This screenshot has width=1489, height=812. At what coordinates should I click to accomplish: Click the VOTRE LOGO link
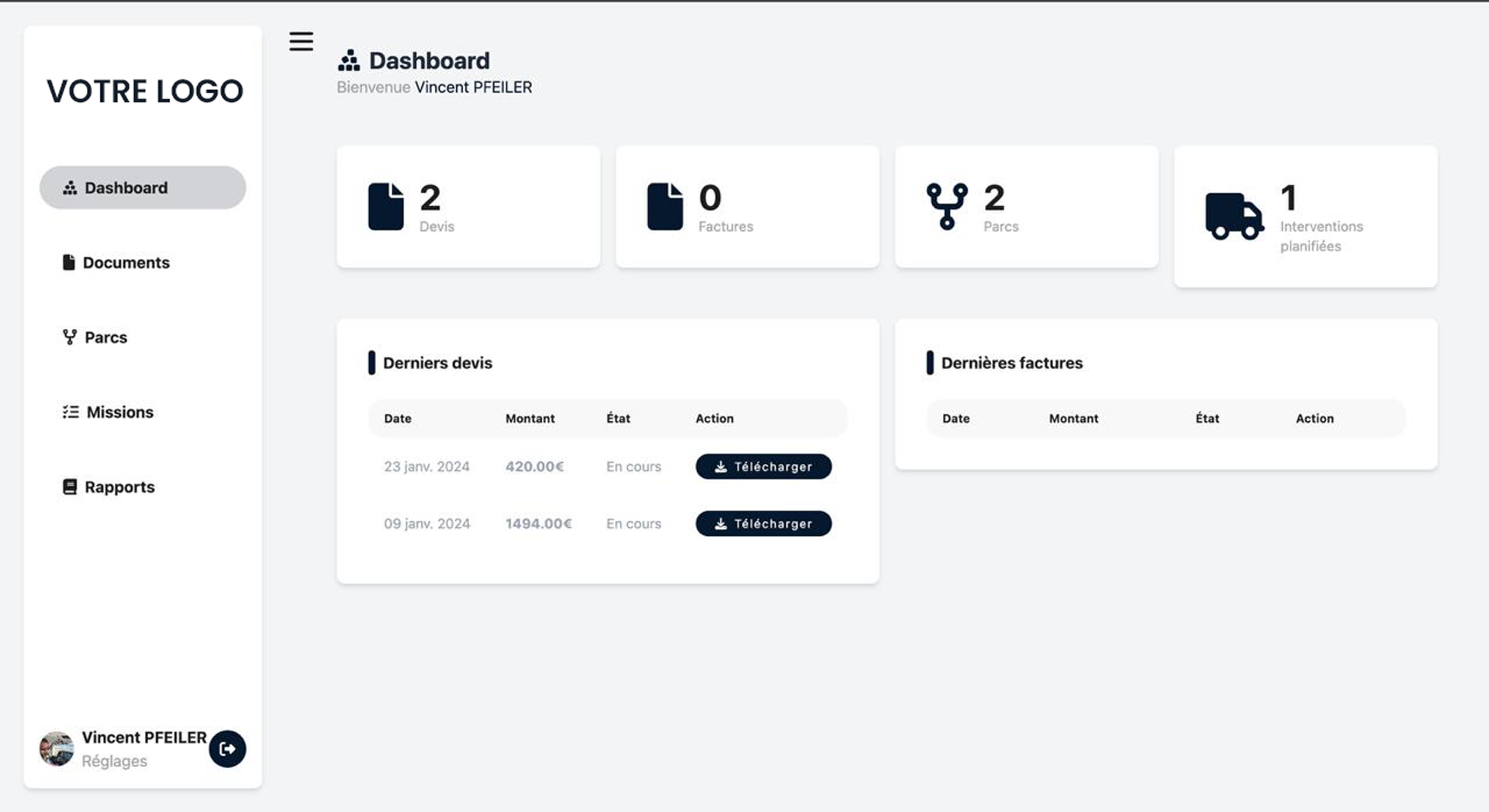[x=143, y=91]
